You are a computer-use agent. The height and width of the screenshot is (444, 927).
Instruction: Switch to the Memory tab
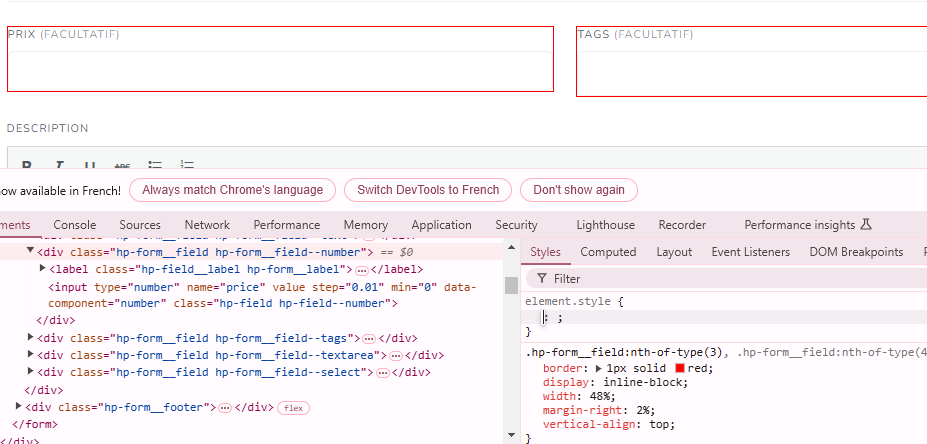(x=366, y=225)
